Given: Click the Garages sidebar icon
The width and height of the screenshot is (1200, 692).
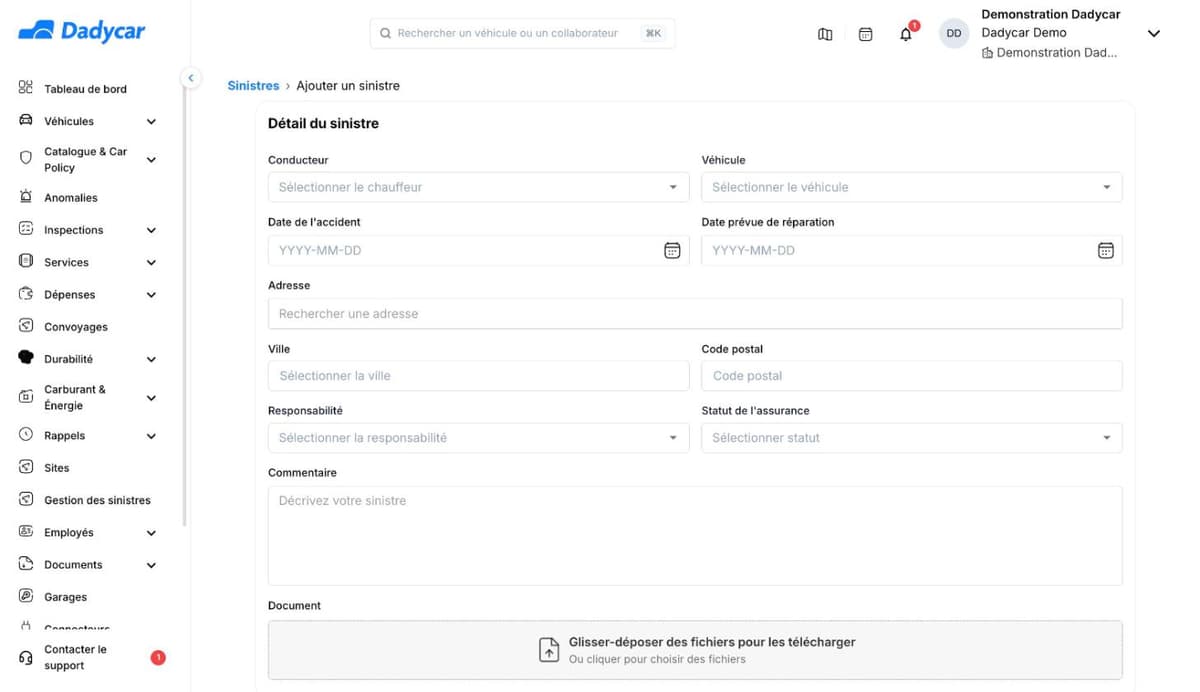Looking at the screenshot, I should point(26,596).
